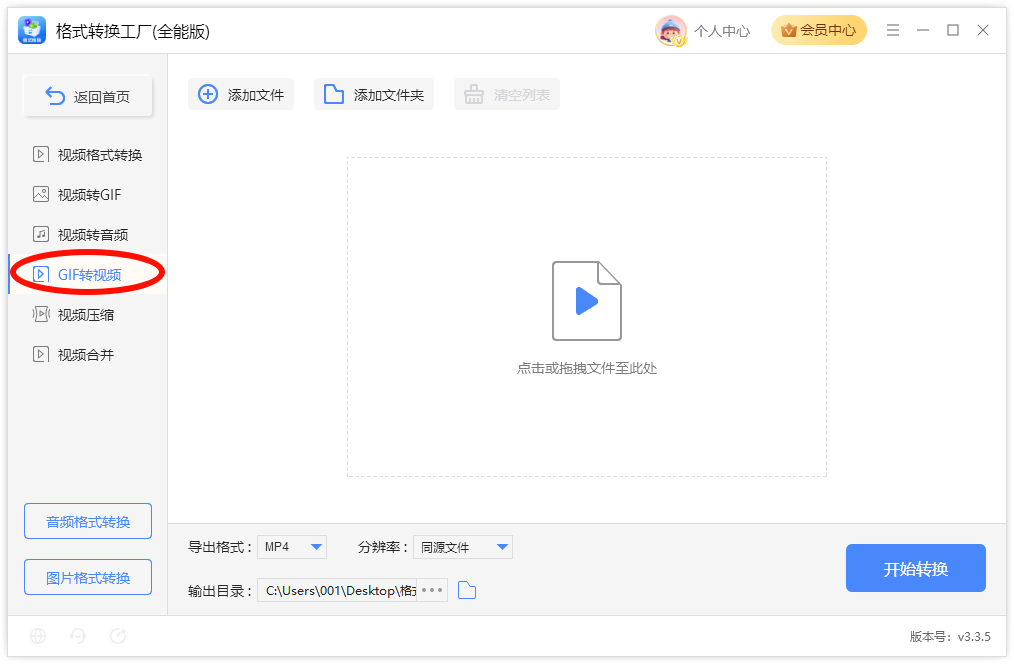Click 点击或拖拽文件至此处 text

pyautogui.click(x=587, y=369)
